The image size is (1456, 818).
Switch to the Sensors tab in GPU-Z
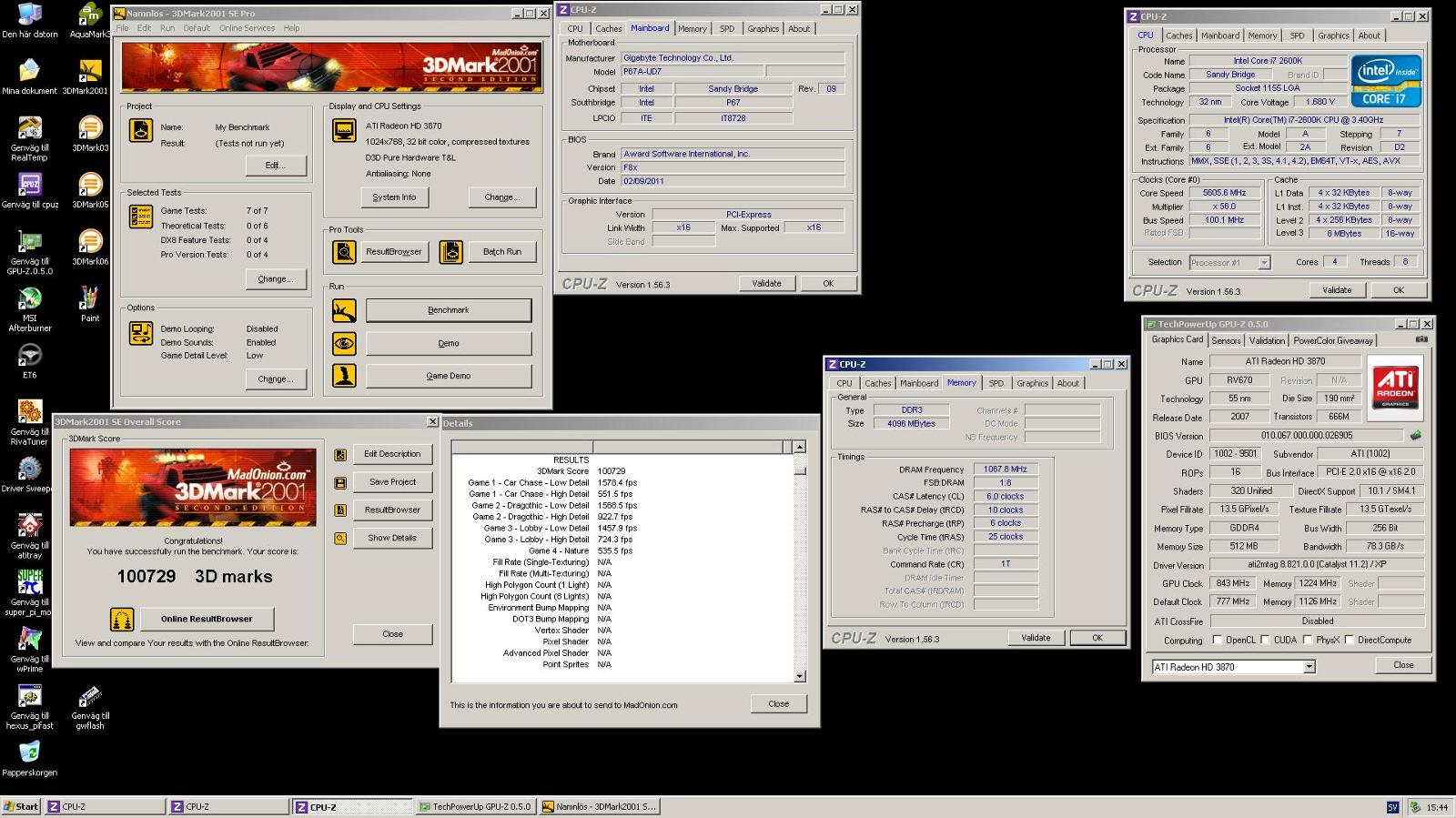pyautogui.click(x=1226, y=340)
